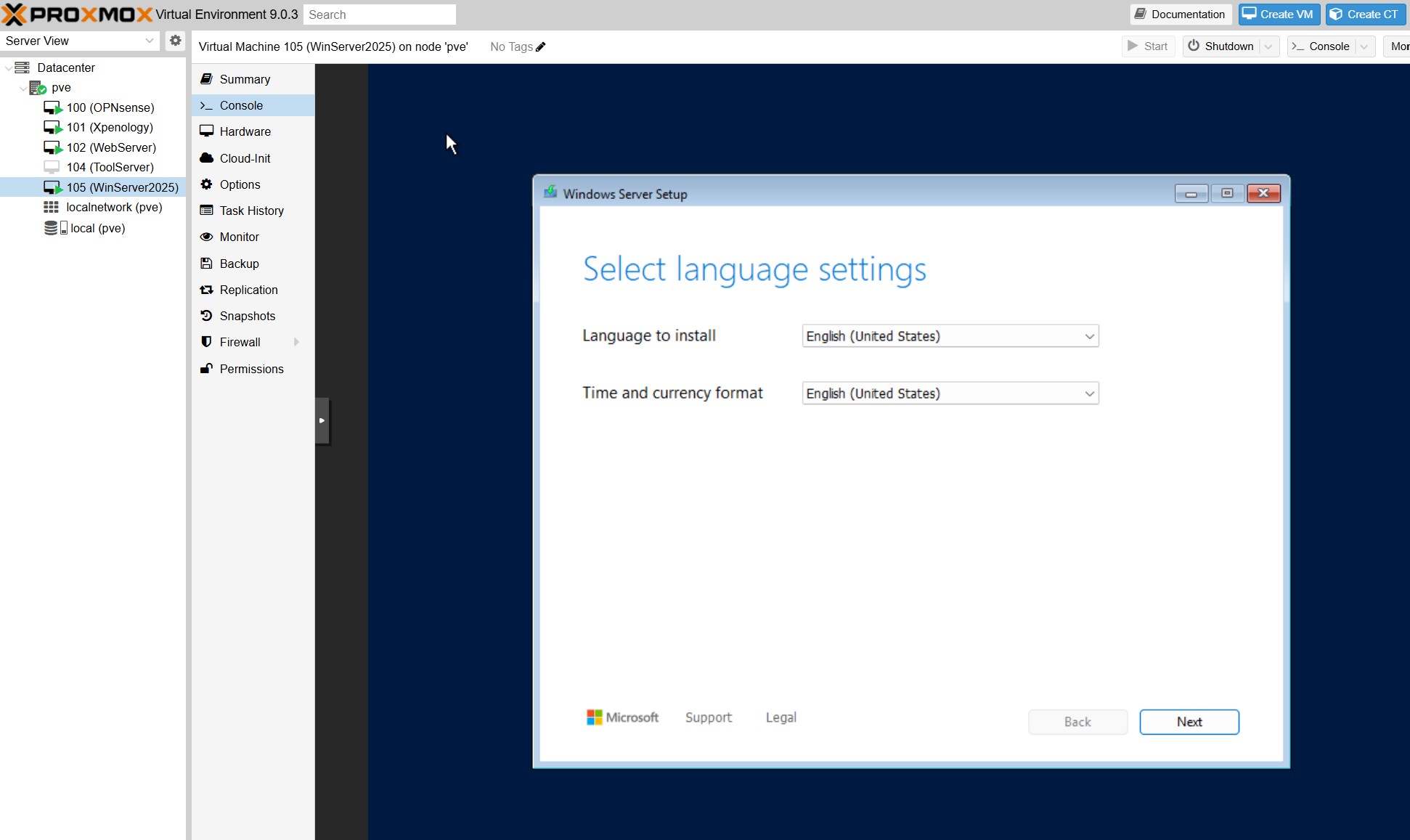Open the Monitor section

pos(239,237)
